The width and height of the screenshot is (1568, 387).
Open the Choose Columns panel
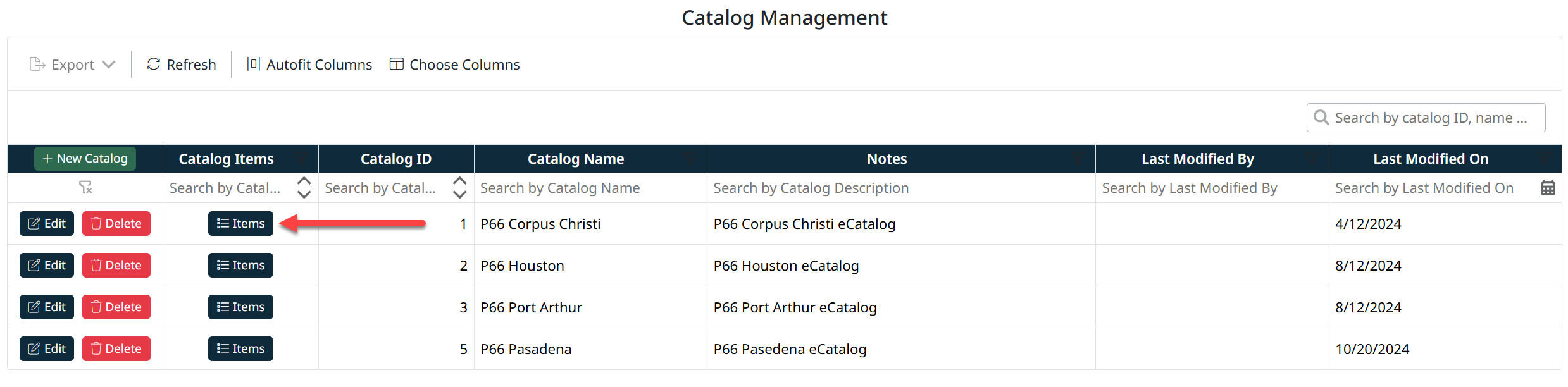[454, 64]
